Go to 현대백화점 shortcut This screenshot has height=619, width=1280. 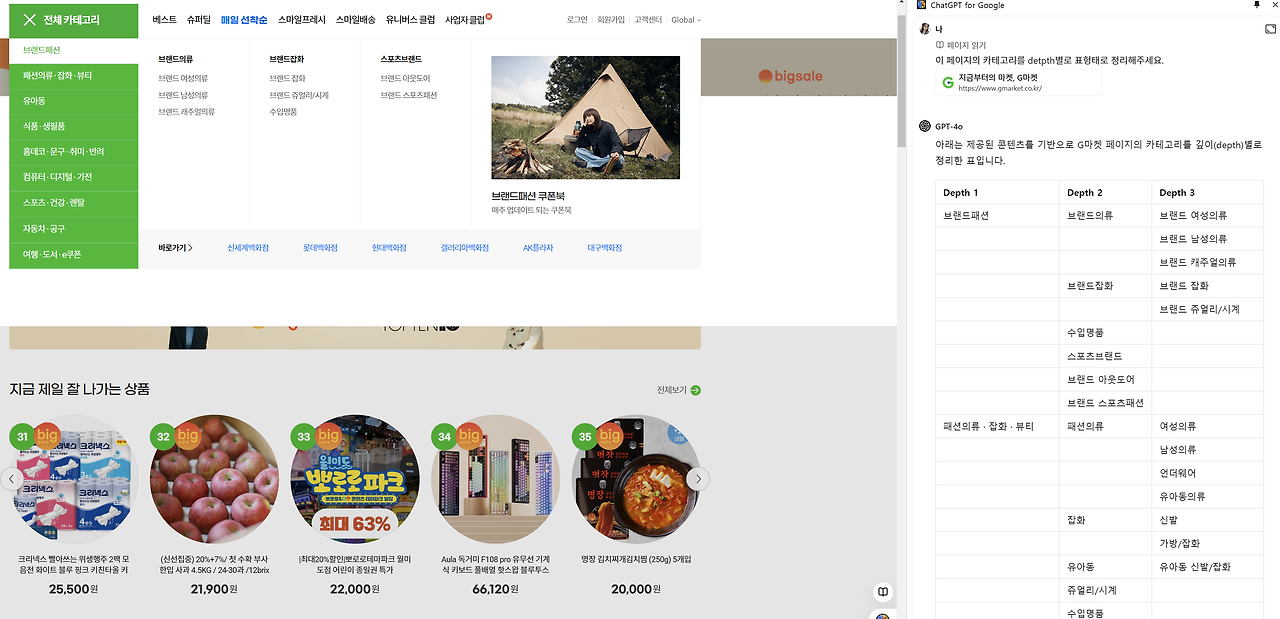pos(389,248)
